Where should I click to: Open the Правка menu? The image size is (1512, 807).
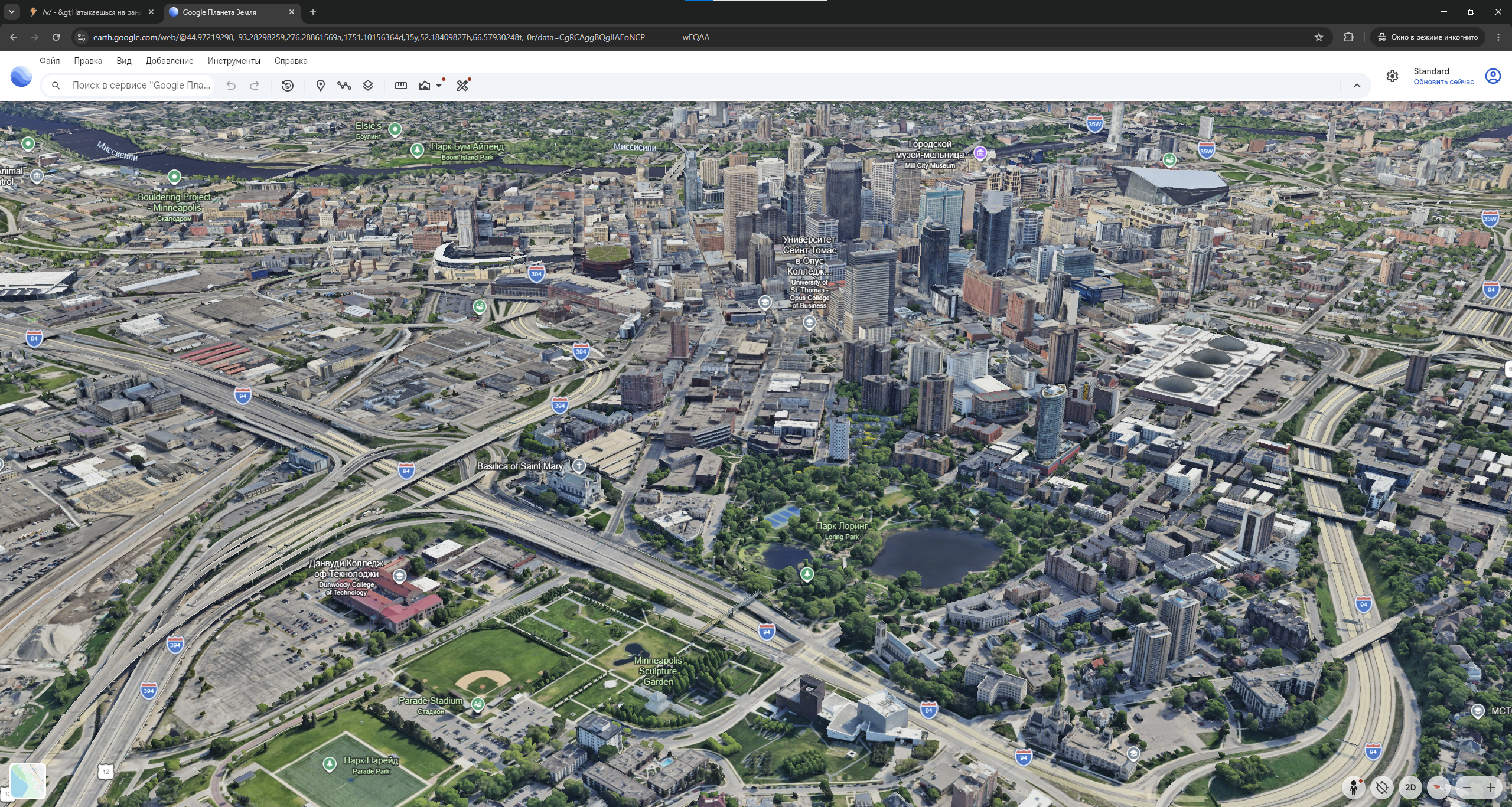click(88, 61)
